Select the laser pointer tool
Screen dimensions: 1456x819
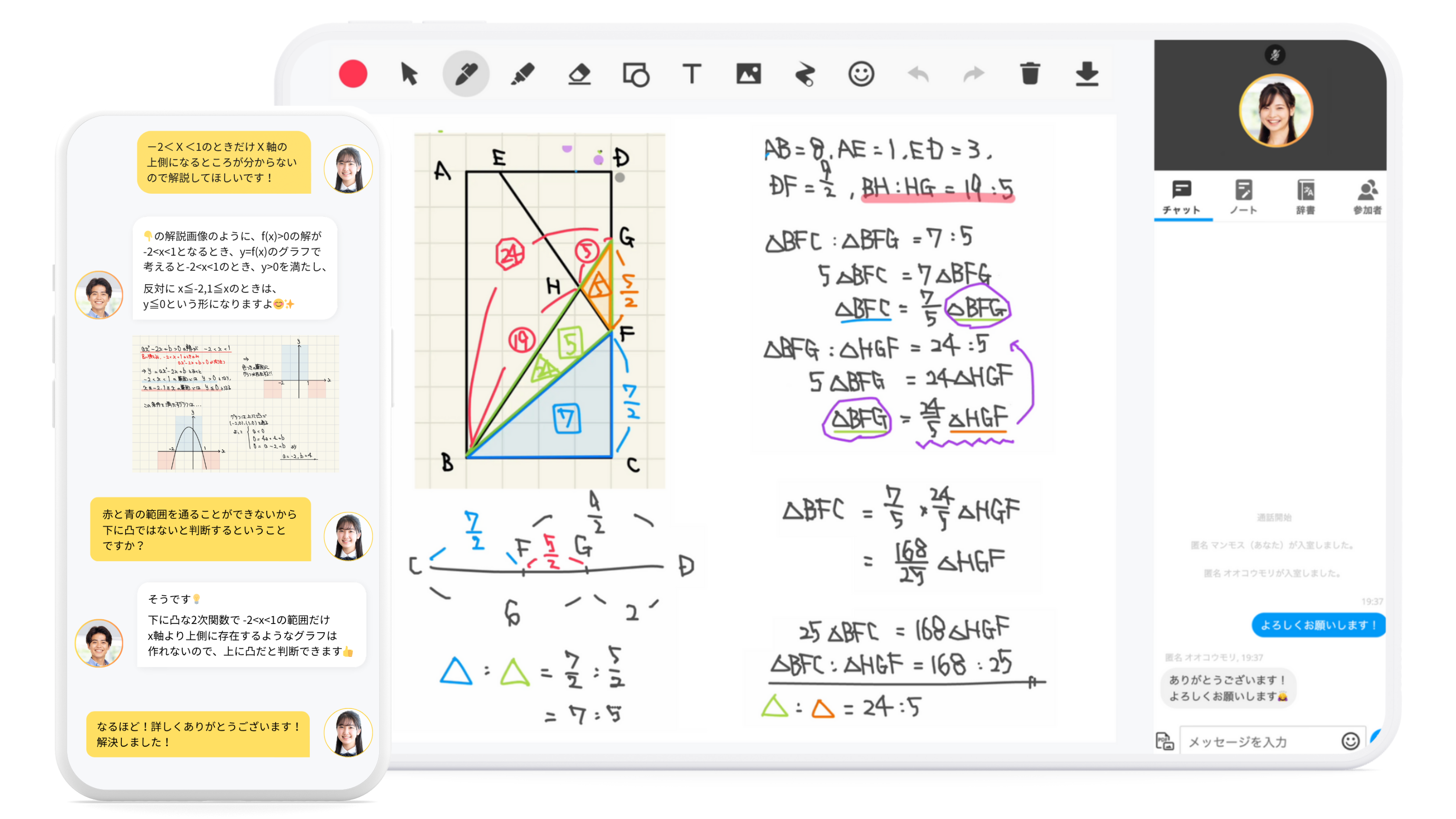tap(805, 74)
